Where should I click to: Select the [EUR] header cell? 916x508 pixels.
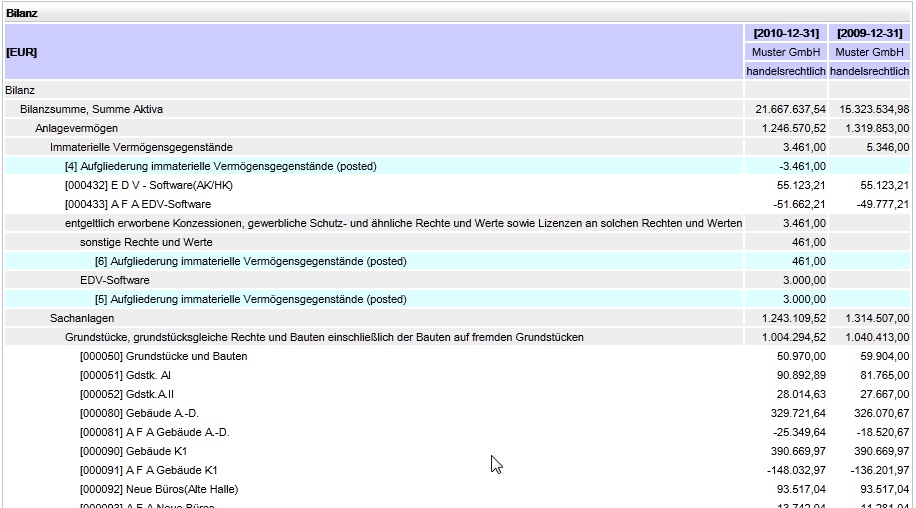point(22,51)
